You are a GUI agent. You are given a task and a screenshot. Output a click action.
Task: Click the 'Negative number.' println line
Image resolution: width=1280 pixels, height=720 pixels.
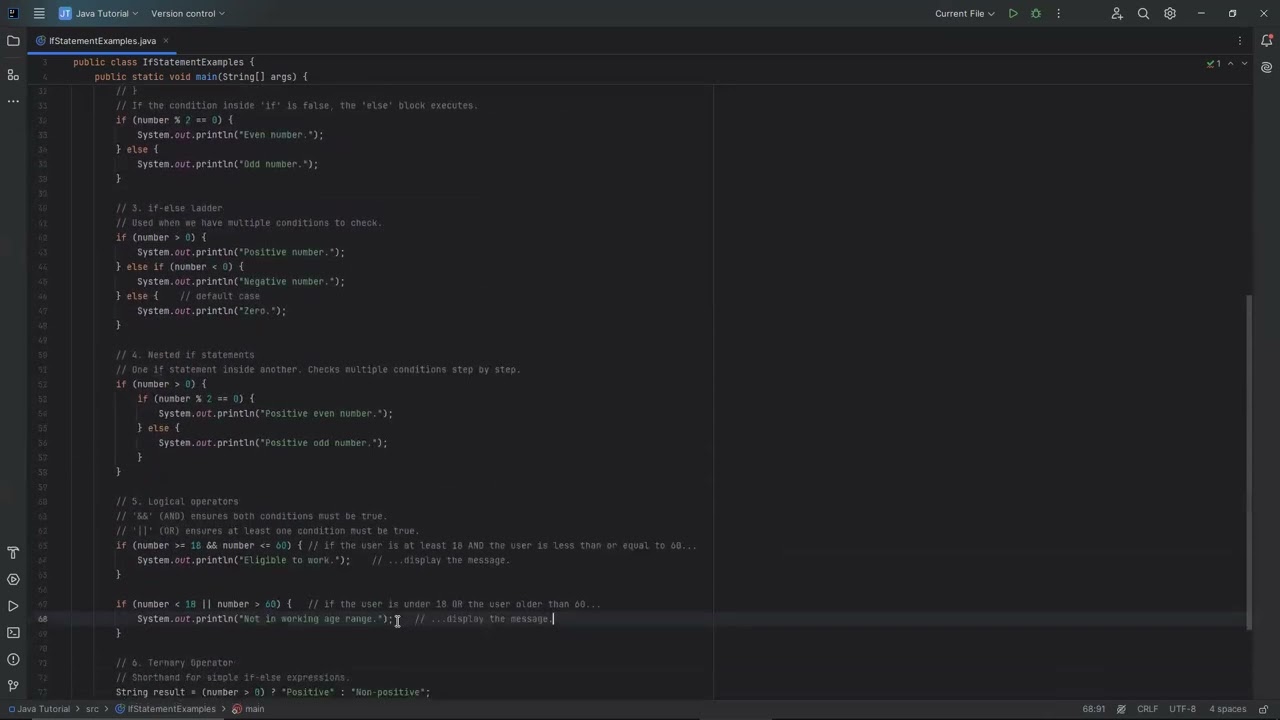coord(241,282)
